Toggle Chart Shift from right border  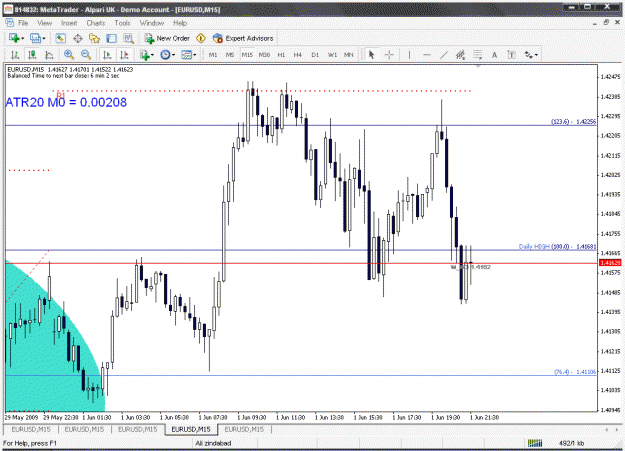(124, 55)
